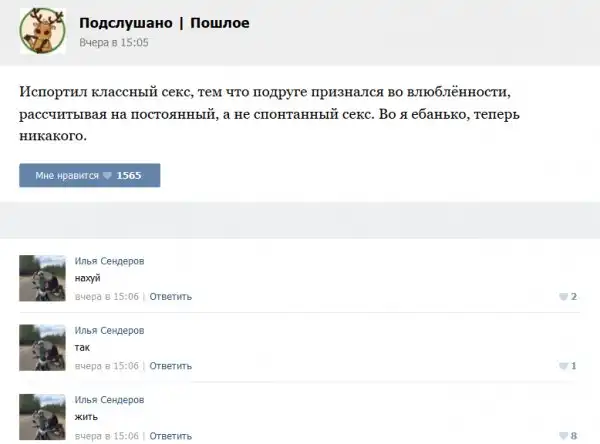Open the avatar beside the 'так' comment

coord(42,347)
